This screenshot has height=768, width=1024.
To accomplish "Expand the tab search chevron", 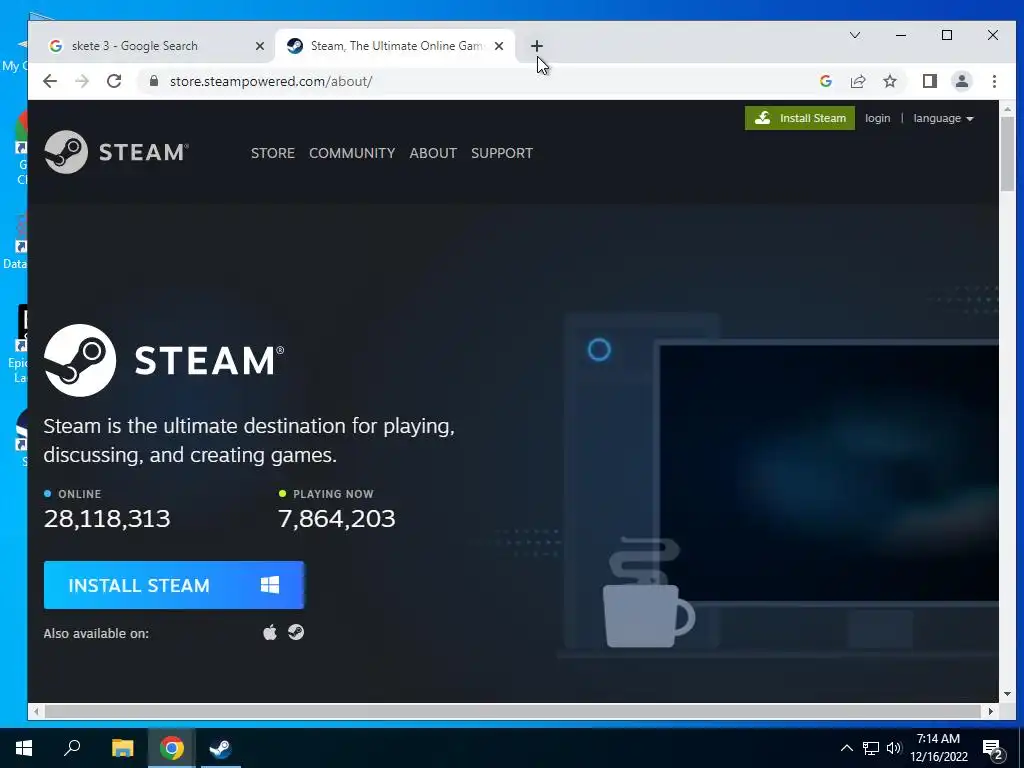I will pos(854,35).
